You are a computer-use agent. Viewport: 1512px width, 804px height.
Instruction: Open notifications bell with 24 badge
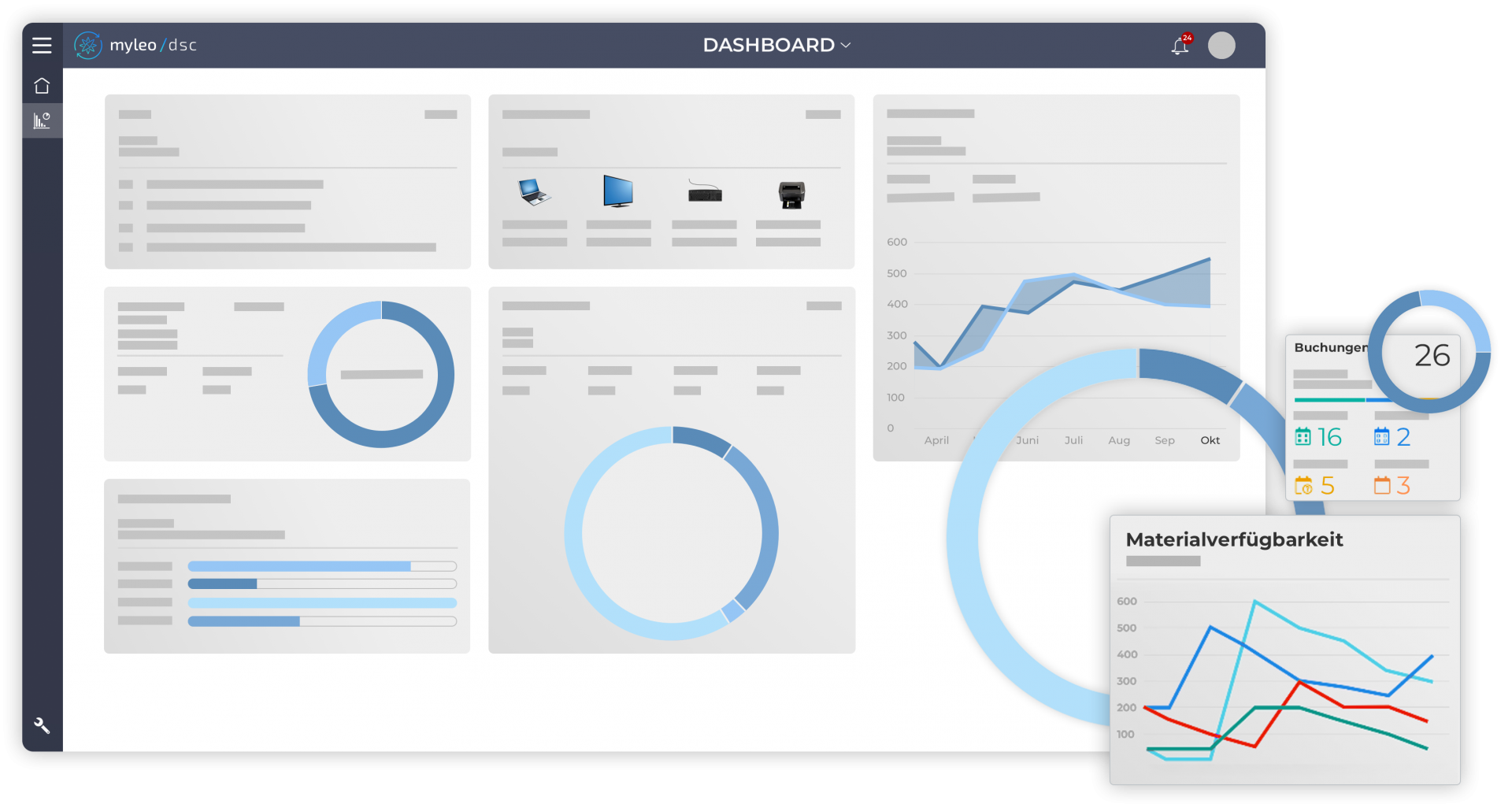tap(1180, 46)
